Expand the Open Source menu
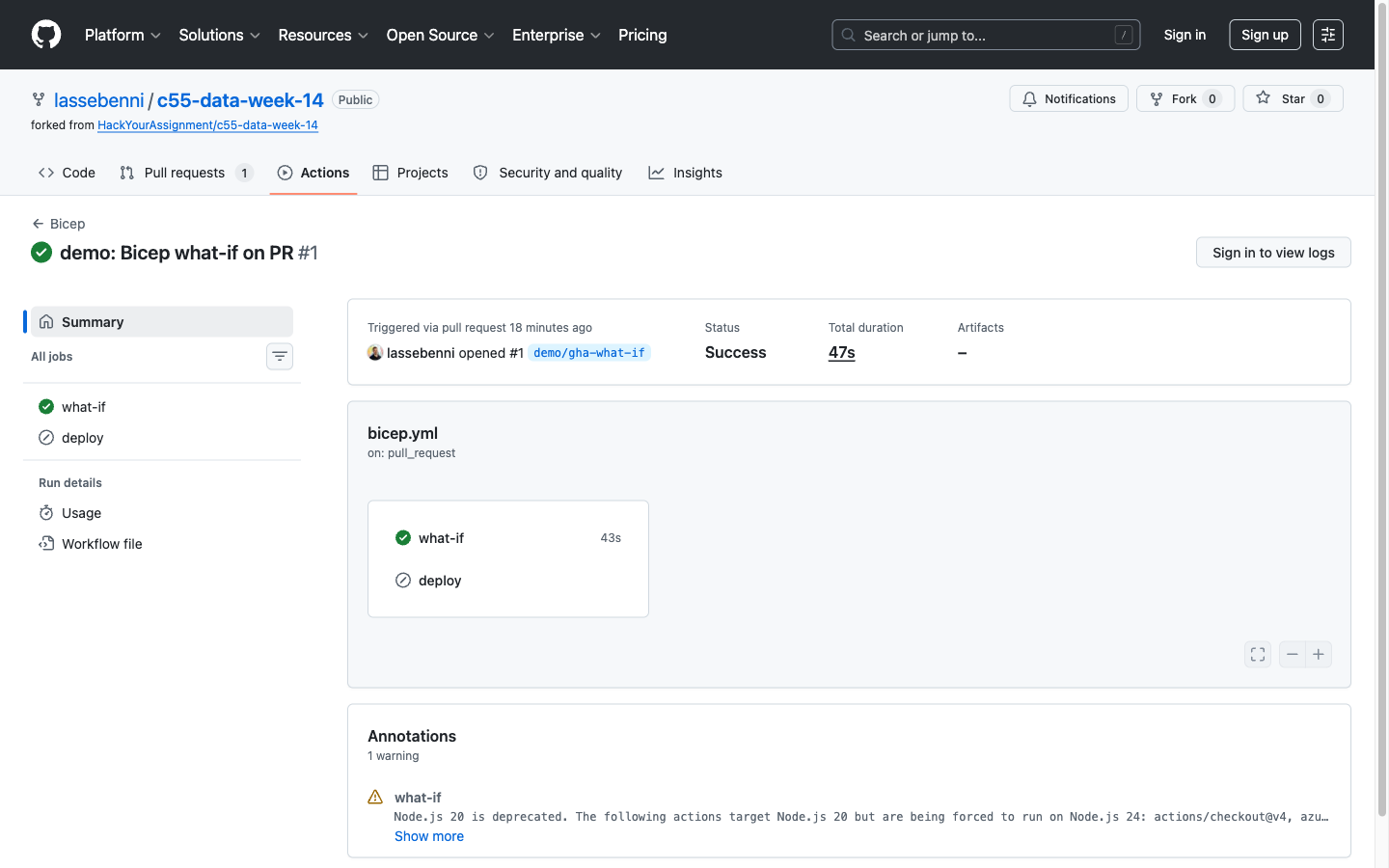The width and height of the screenshot is (1389, 868). (440, 35)
